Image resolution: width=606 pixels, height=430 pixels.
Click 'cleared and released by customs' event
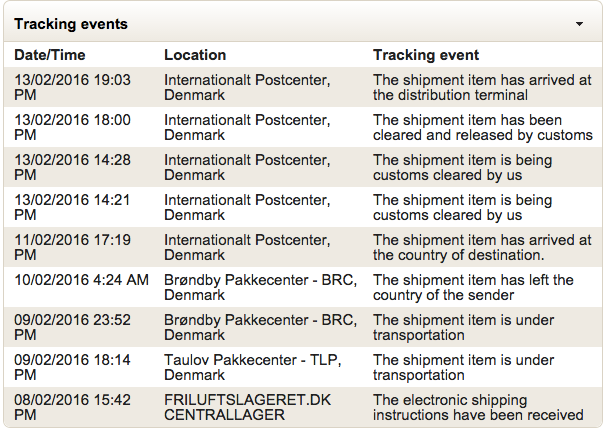[x=482, y=127]
